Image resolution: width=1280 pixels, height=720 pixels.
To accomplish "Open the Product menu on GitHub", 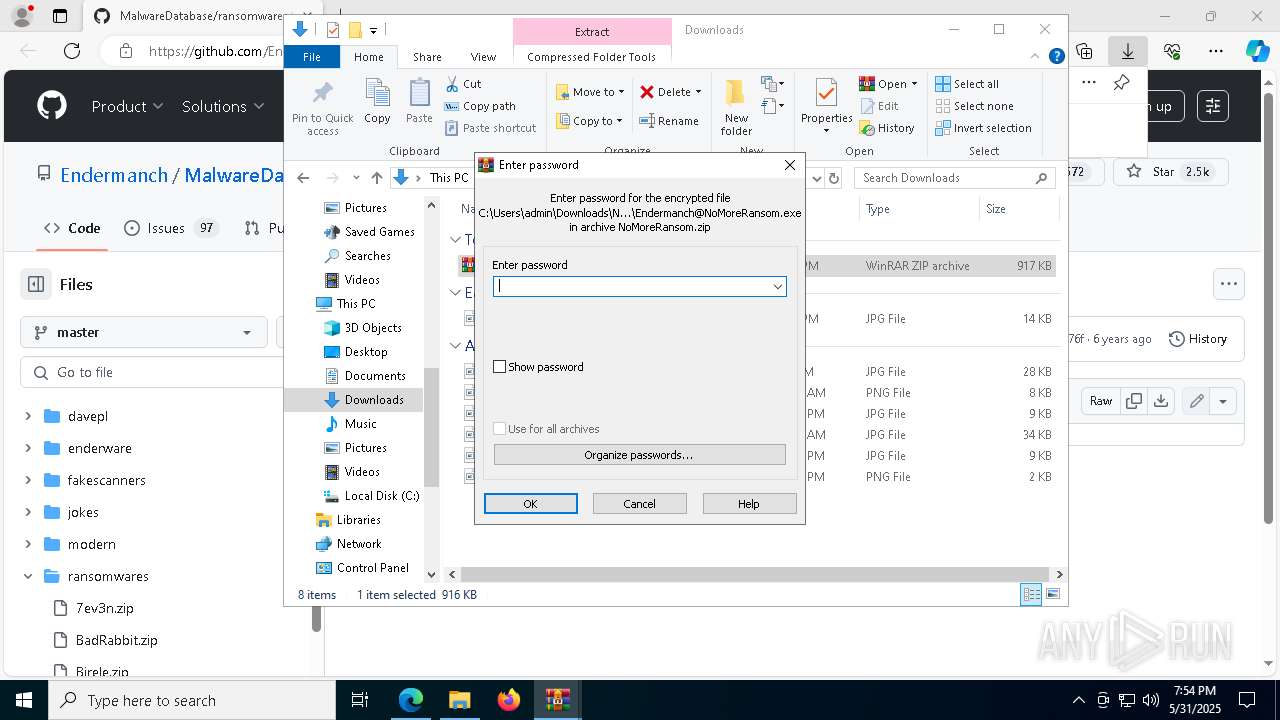I will [x=127, y=106].
